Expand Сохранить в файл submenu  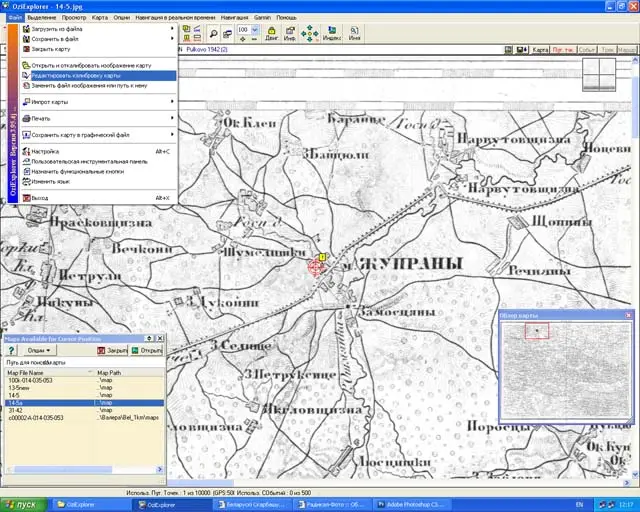tap(98, 39)
